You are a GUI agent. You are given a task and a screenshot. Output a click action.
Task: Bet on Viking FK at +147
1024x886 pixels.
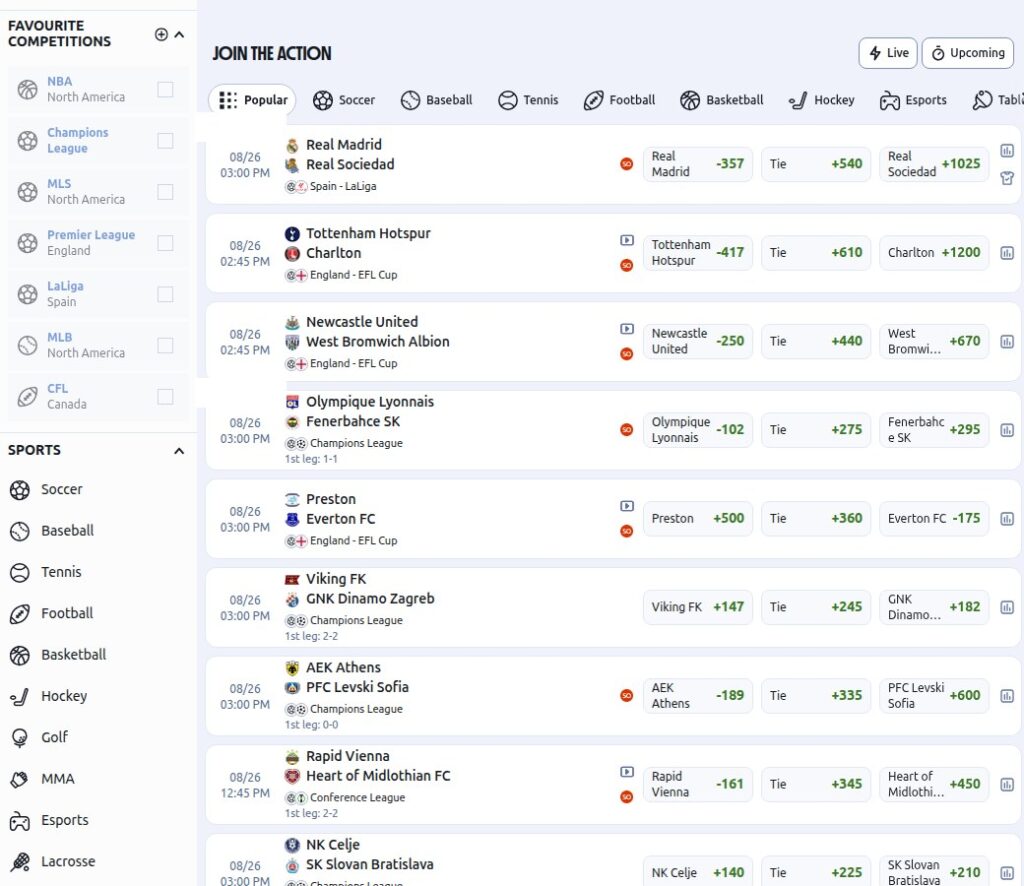point(697,607)
